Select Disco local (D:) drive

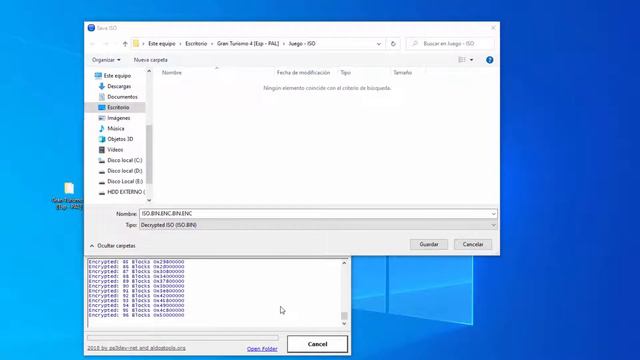(124, 171)
